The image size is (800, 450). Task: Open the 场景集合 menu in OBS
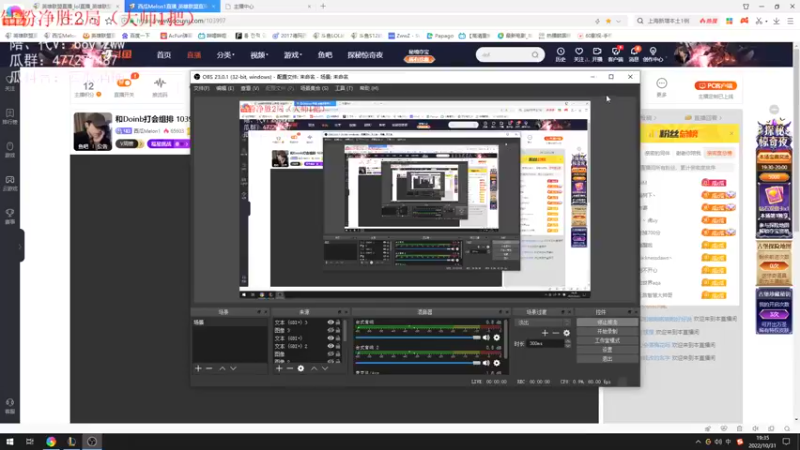click(x=314, y=88)
